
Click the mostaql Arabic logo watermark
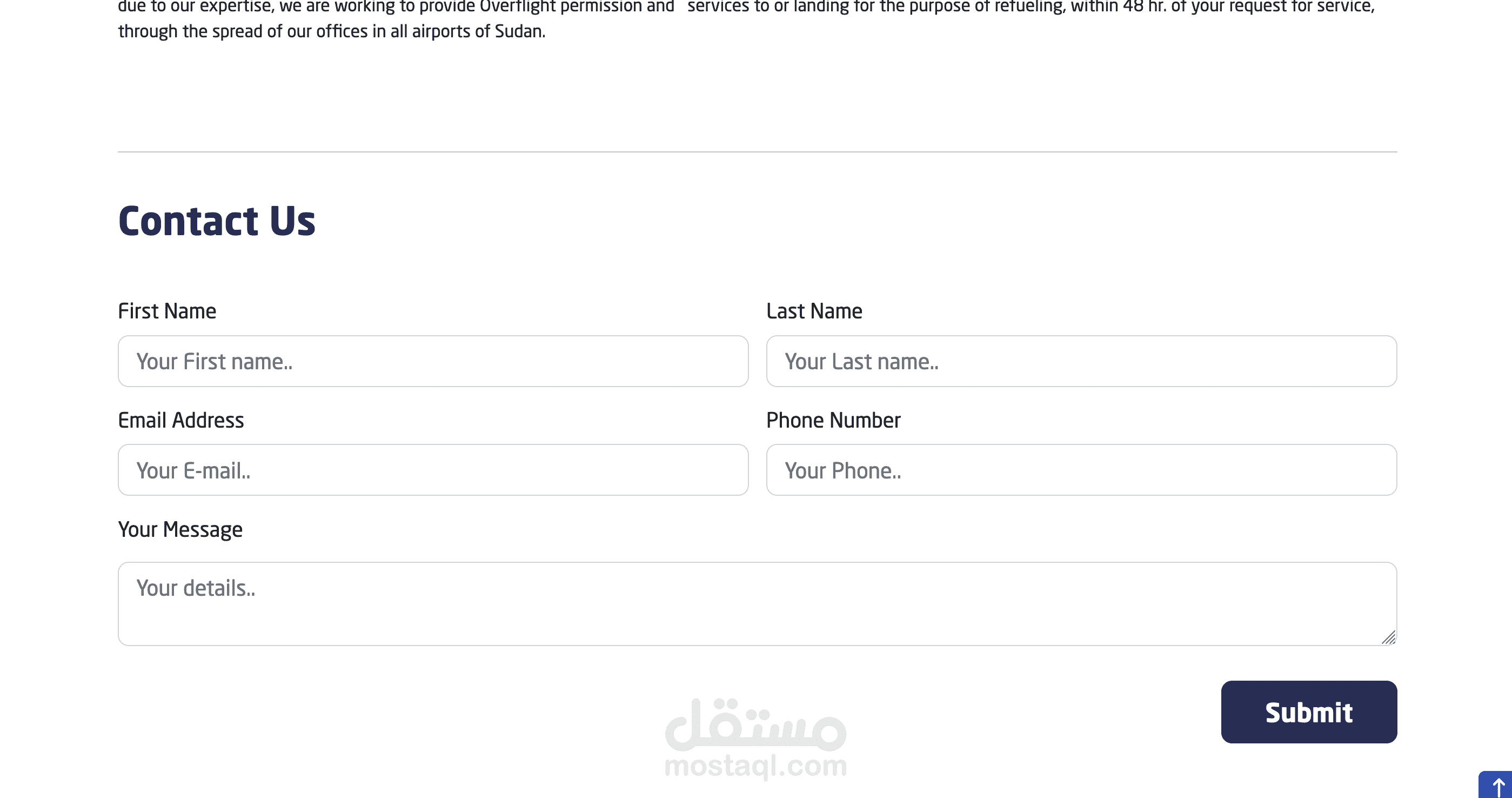tap(755, 724)
